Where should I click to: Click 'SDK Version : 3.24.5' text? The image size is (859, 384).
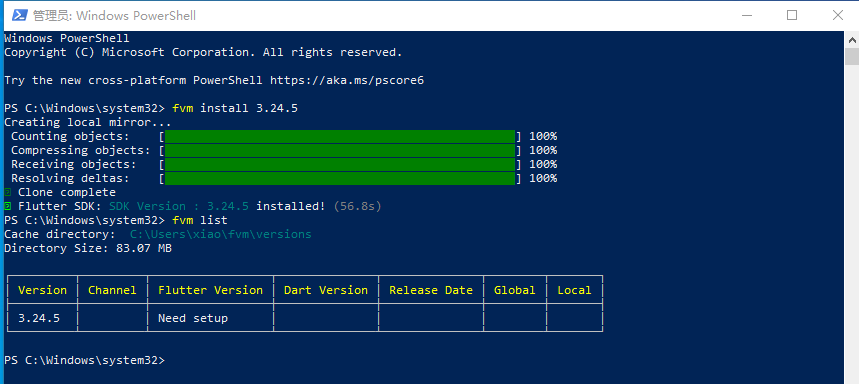179,207
